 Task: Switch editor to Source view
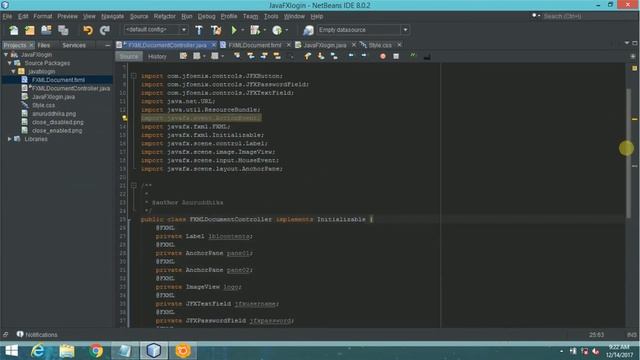[x=129, y=56]
